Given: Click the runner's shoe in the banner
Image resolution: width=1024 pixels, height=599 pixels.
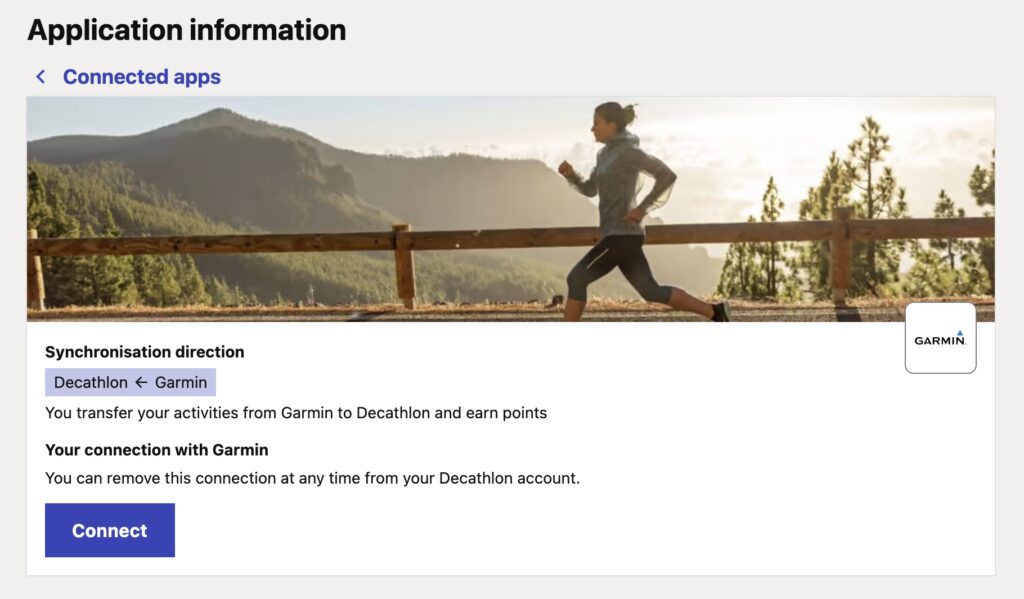Looking at the screenshot, I should tap(720, 312).
